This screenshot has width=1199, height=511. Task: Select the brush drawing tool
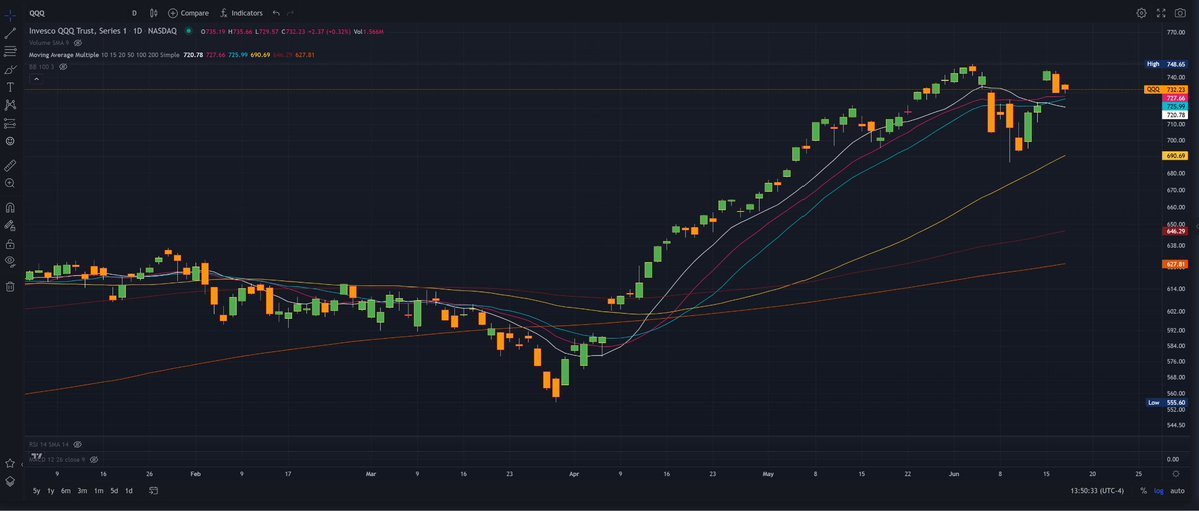[x=10, y=70]
